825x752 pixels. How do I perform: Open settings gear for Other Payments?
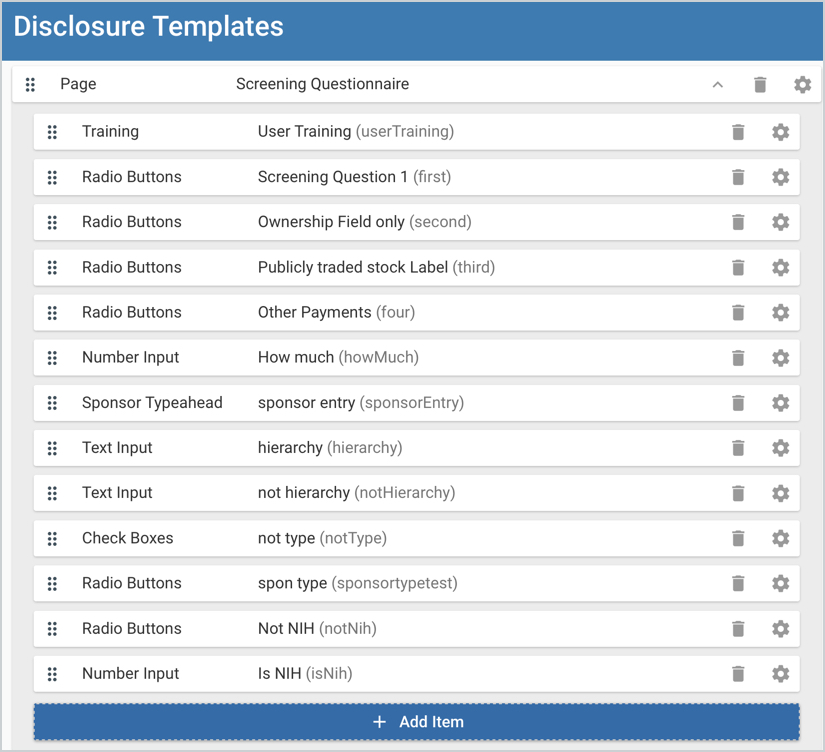click(x=780, y=313)
